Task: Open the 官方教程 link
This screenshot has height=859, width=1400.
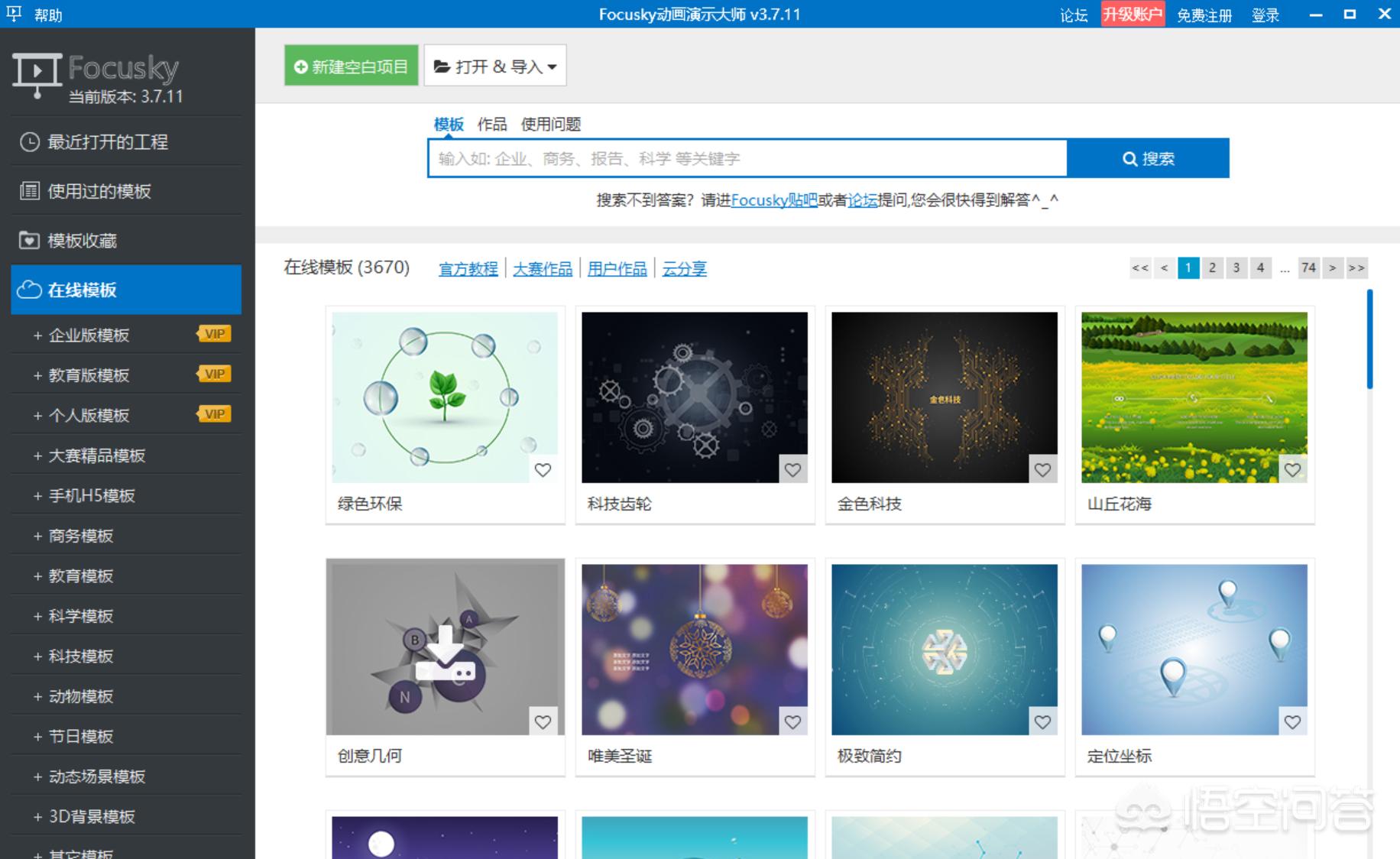Action: [467, 269]
